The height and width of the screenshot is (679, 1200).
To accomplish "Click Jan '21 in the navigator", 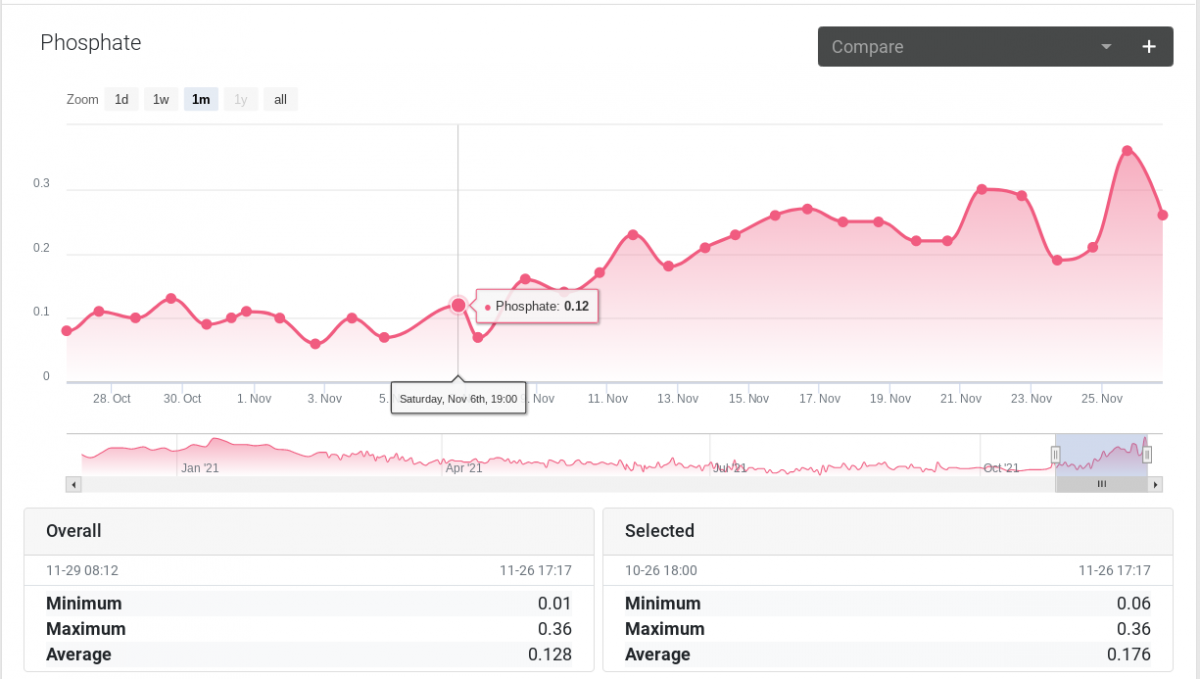I will [200, 467].
